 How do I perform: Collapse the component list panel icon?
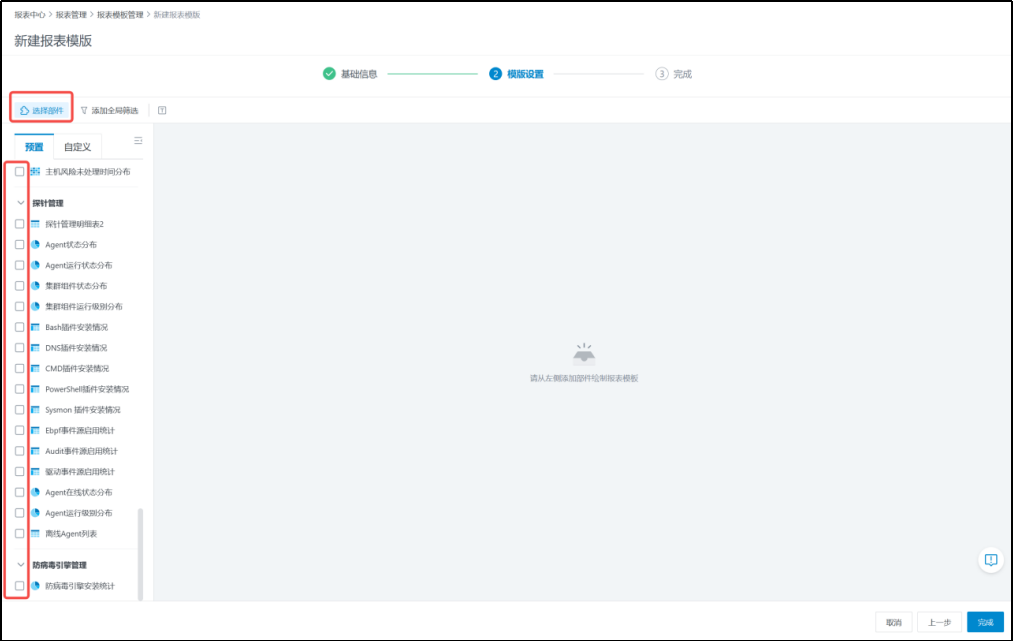(x=138, y=140)
